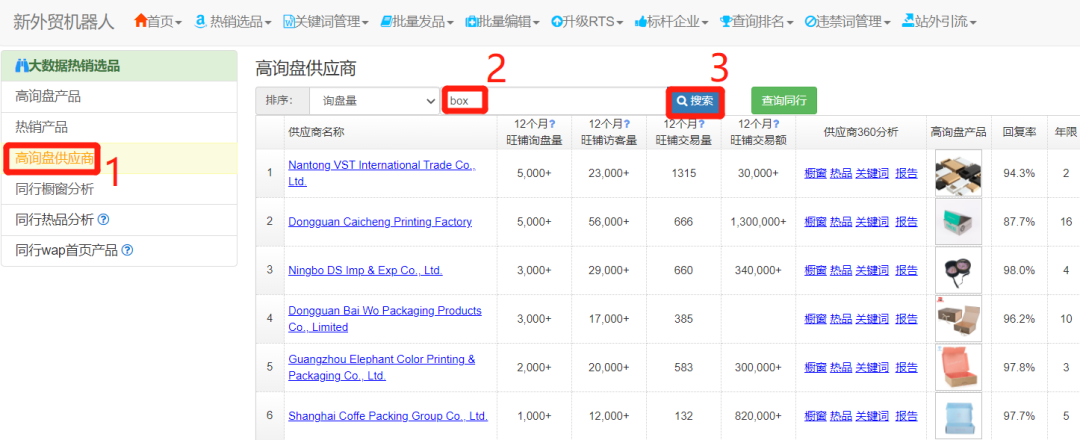Click help icon on 旺铺访客量 header

626,124
